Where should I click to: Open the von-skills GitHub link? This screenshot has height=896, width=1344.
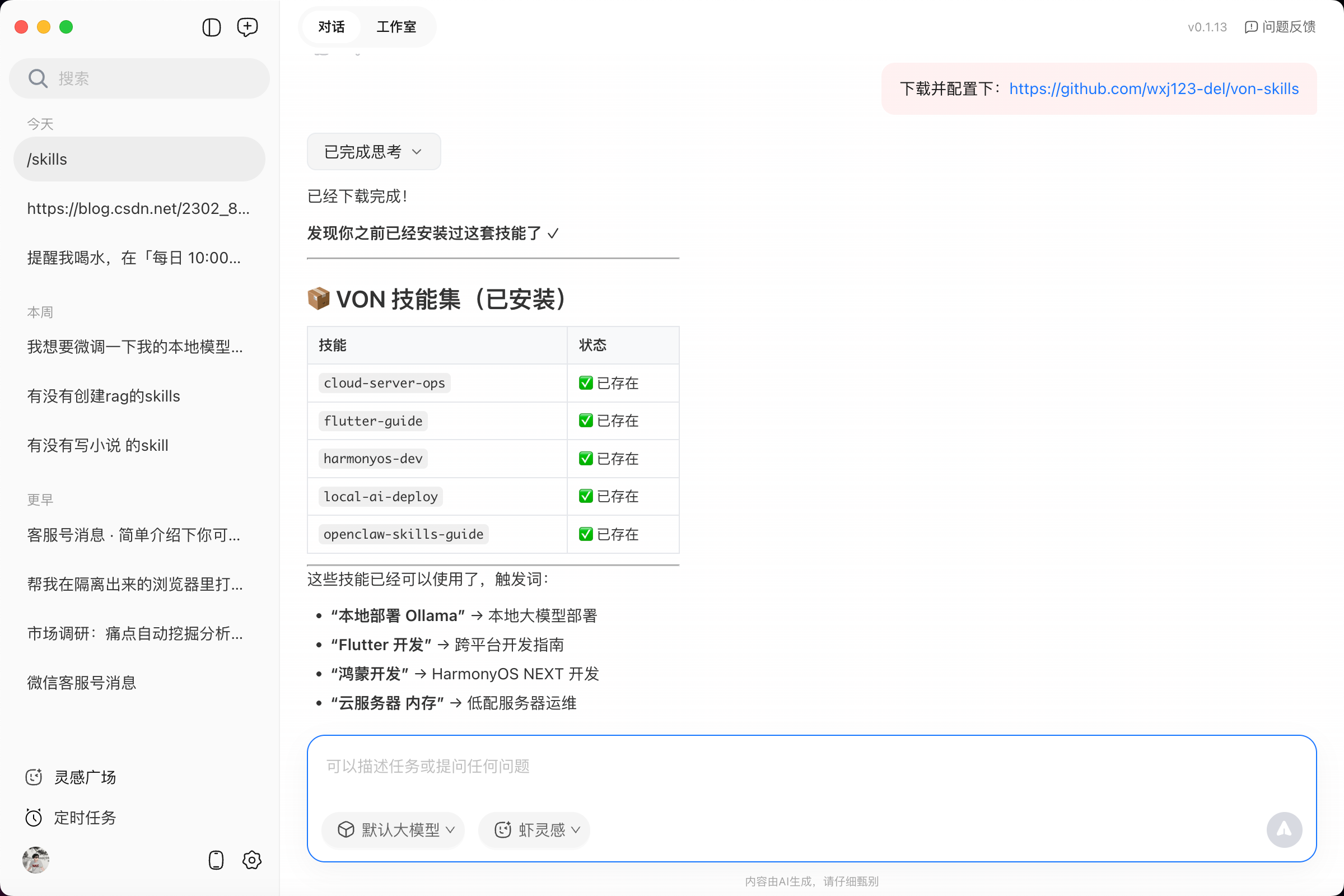pos(1154,88)
